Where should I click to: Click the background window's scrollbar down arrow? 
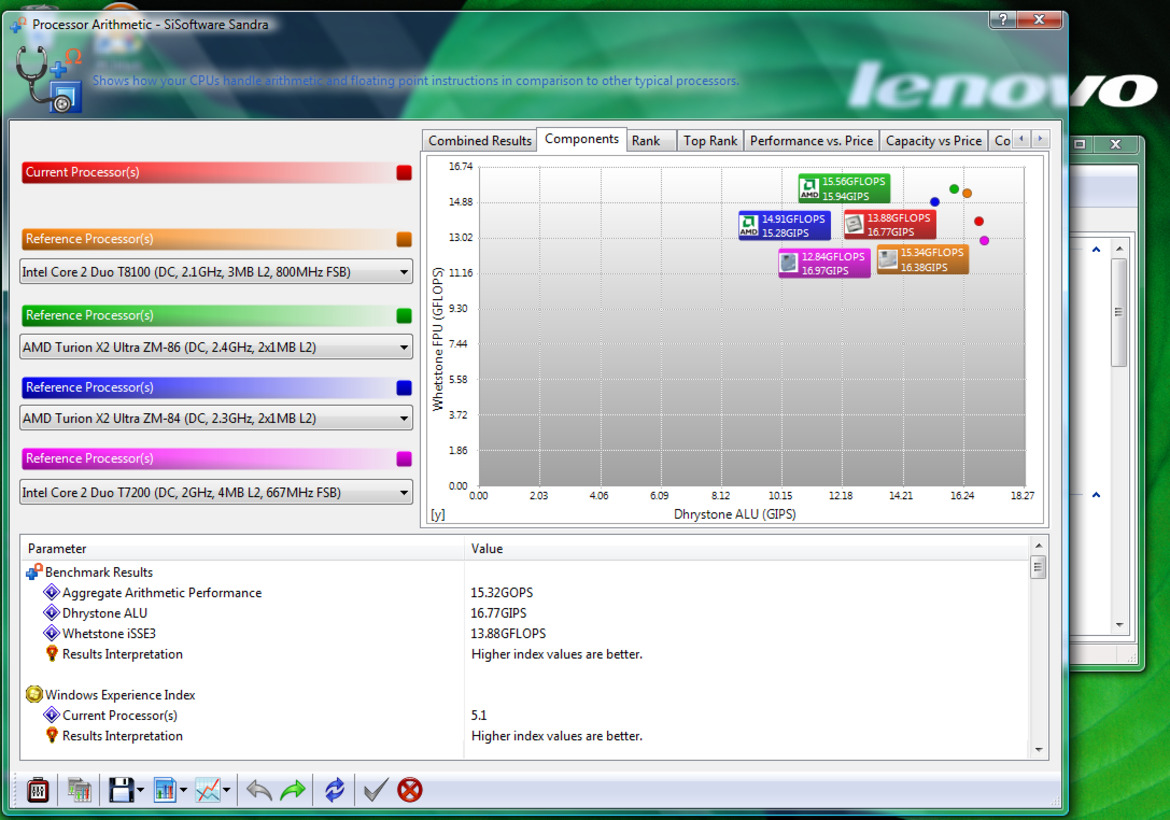(1119, 625)
